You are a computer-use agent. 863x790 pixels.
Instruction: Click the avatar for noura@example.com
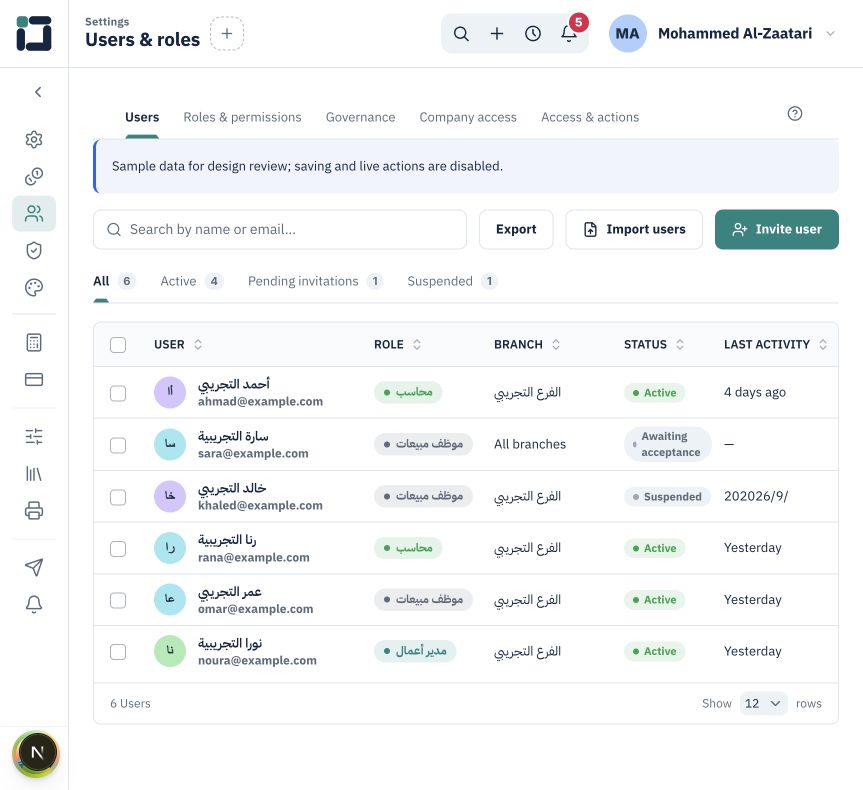click(x=170, y=651)
